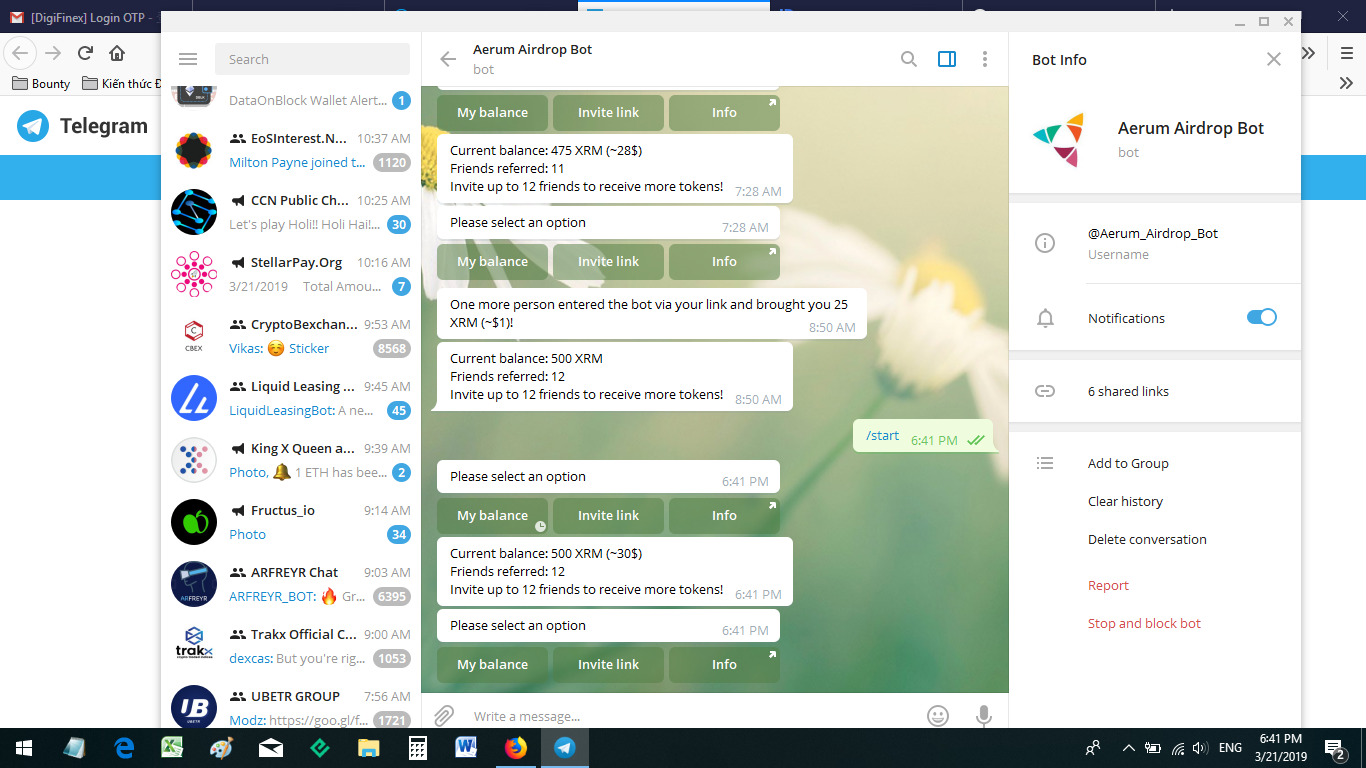The height and width of the screenshot is (768, 1366).
Task: Open the Fructus_io channel
Action: click(289, 522)
